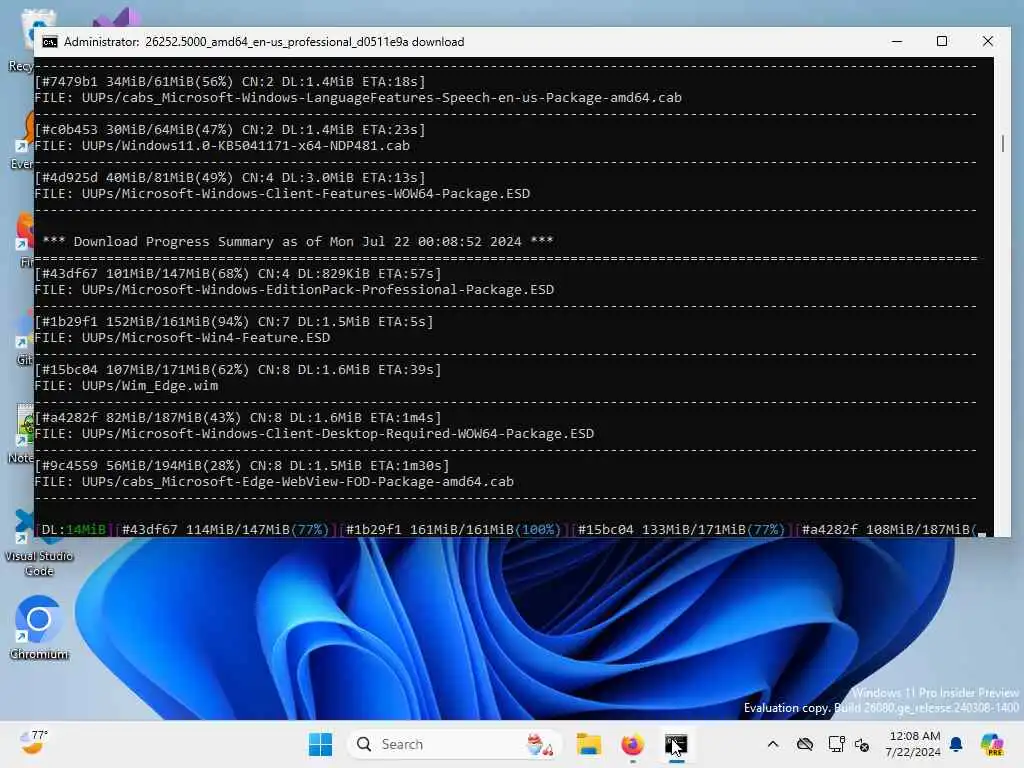Screen dimensions: 1024x768
Task: Click the EditionPack-Professional-Package.ESD file line
Action: 294,290
